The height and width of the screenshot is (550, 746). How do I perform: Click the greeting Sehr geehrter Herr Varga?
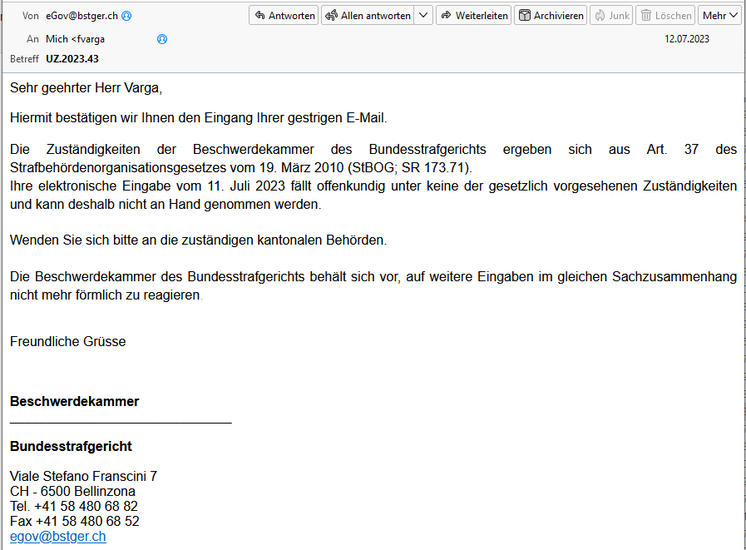[86, 88]
